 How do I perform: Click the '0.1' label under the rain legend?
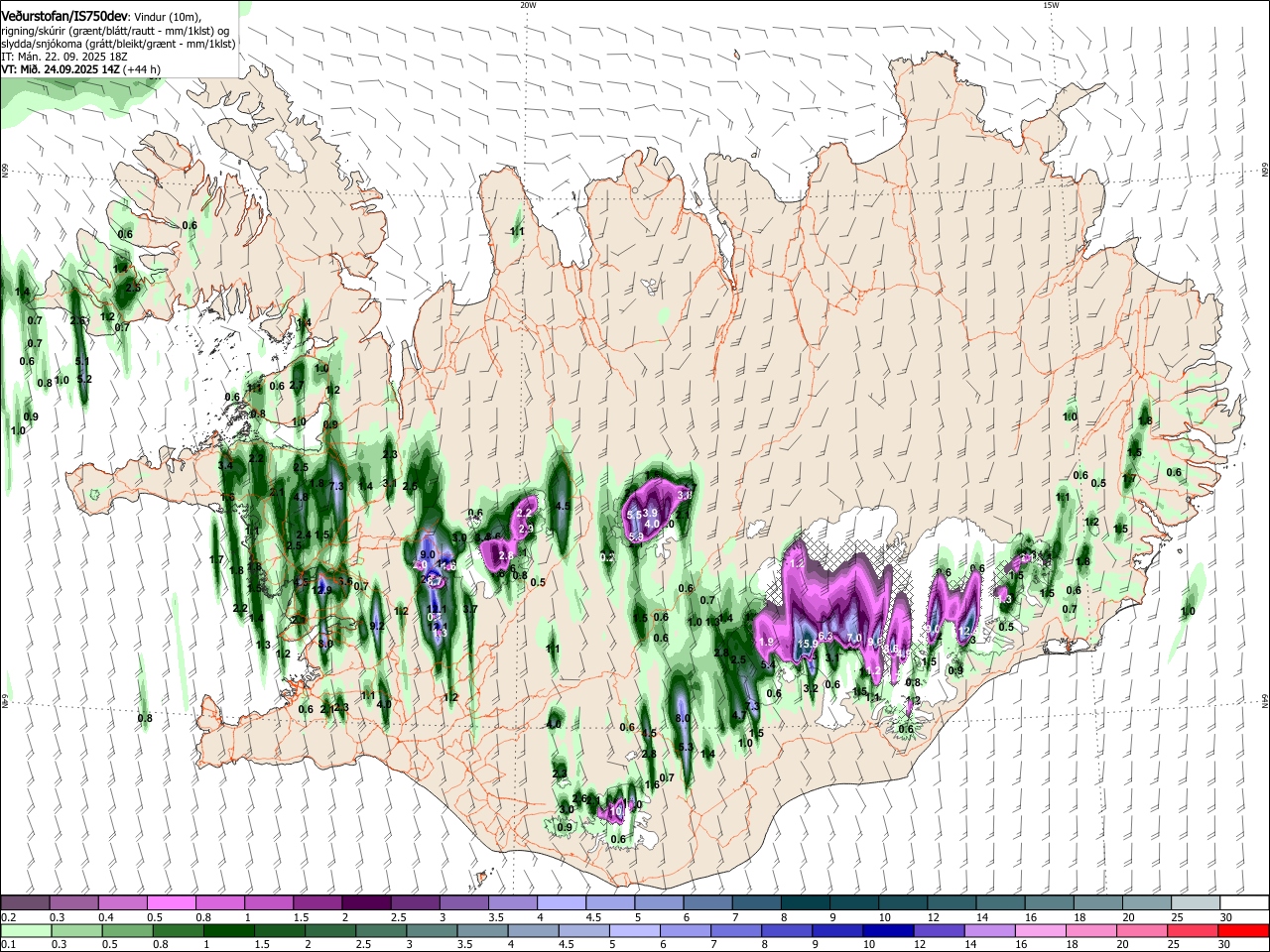8,944
